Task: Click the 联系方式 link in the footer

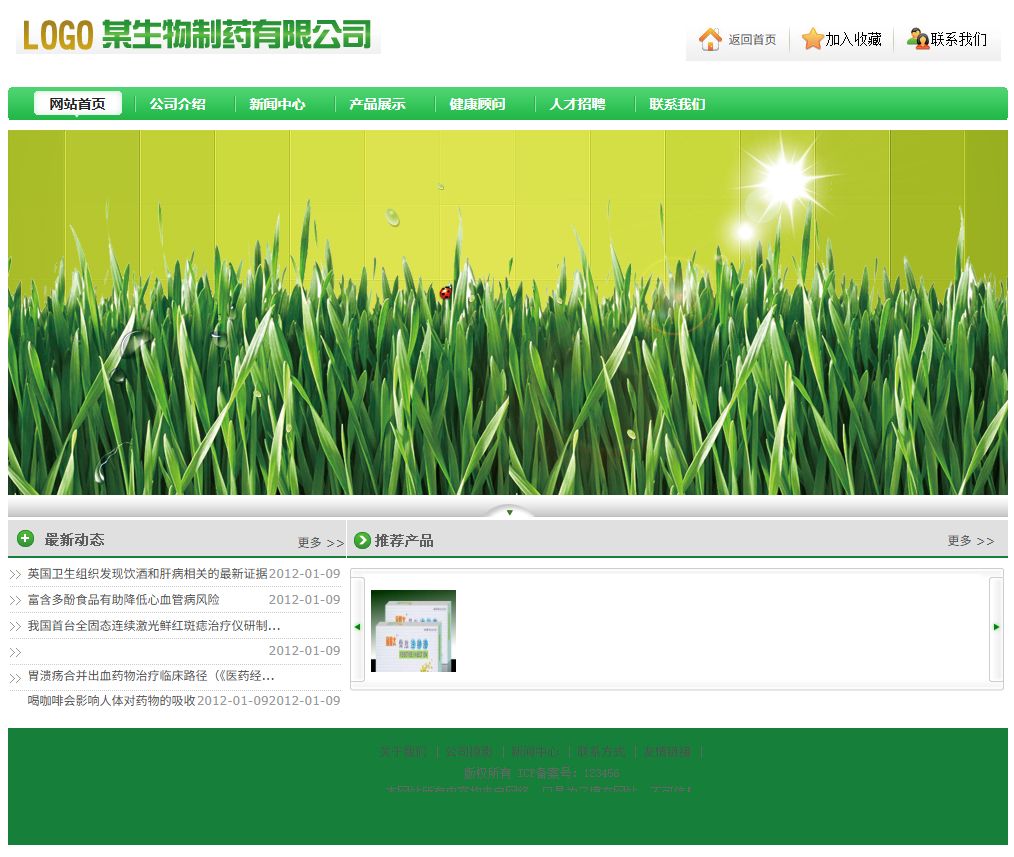Action: click(600, 752)
